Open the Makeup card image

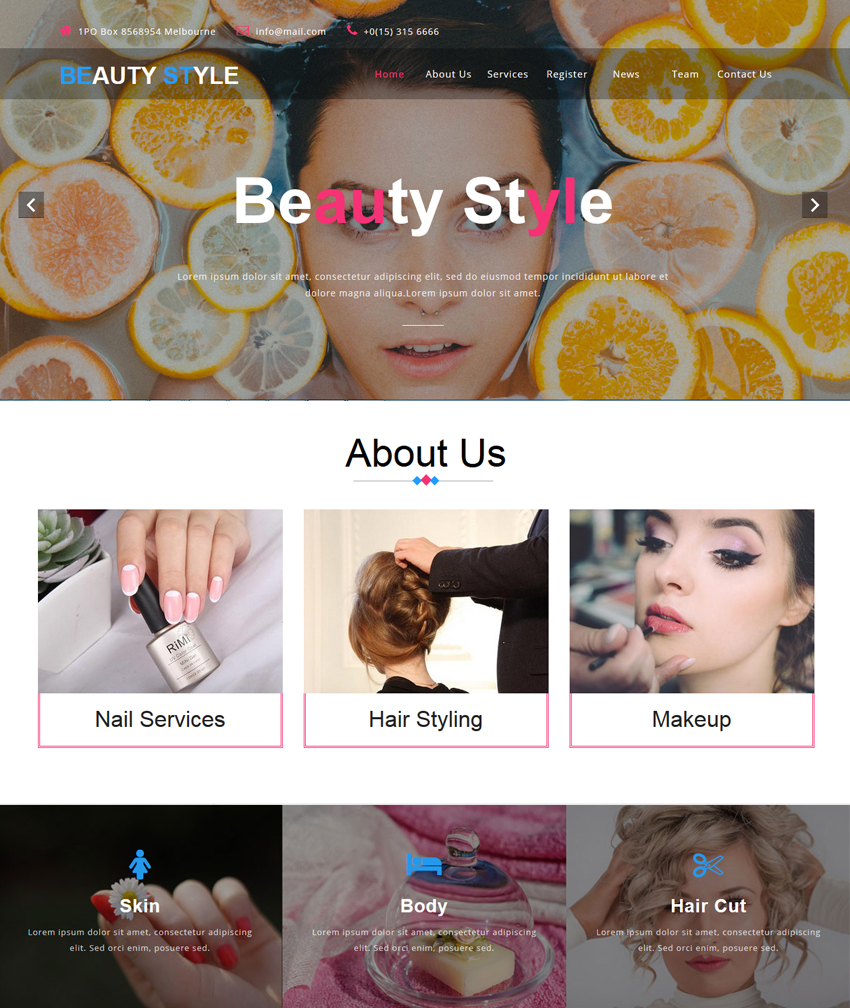[x=692, y=601]
